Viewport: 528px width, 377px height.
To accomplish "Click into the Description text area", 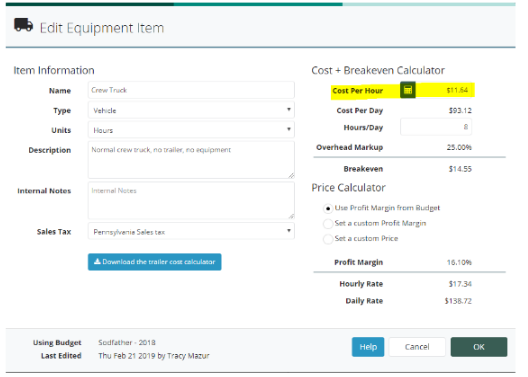I will click(x=191, y=160).
